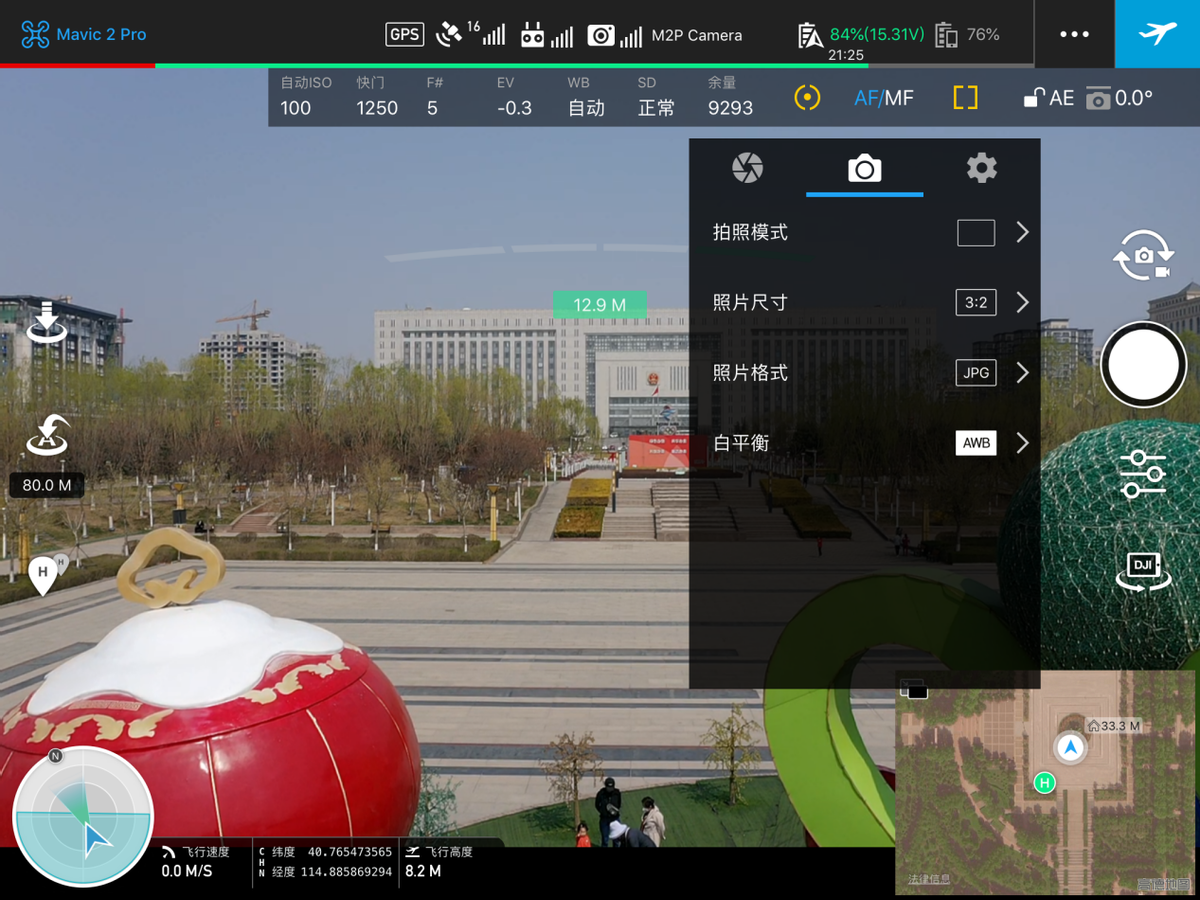Tap the gimbal angle 0.0° indicator
Screen dimensions: 1200x900
1120,98
